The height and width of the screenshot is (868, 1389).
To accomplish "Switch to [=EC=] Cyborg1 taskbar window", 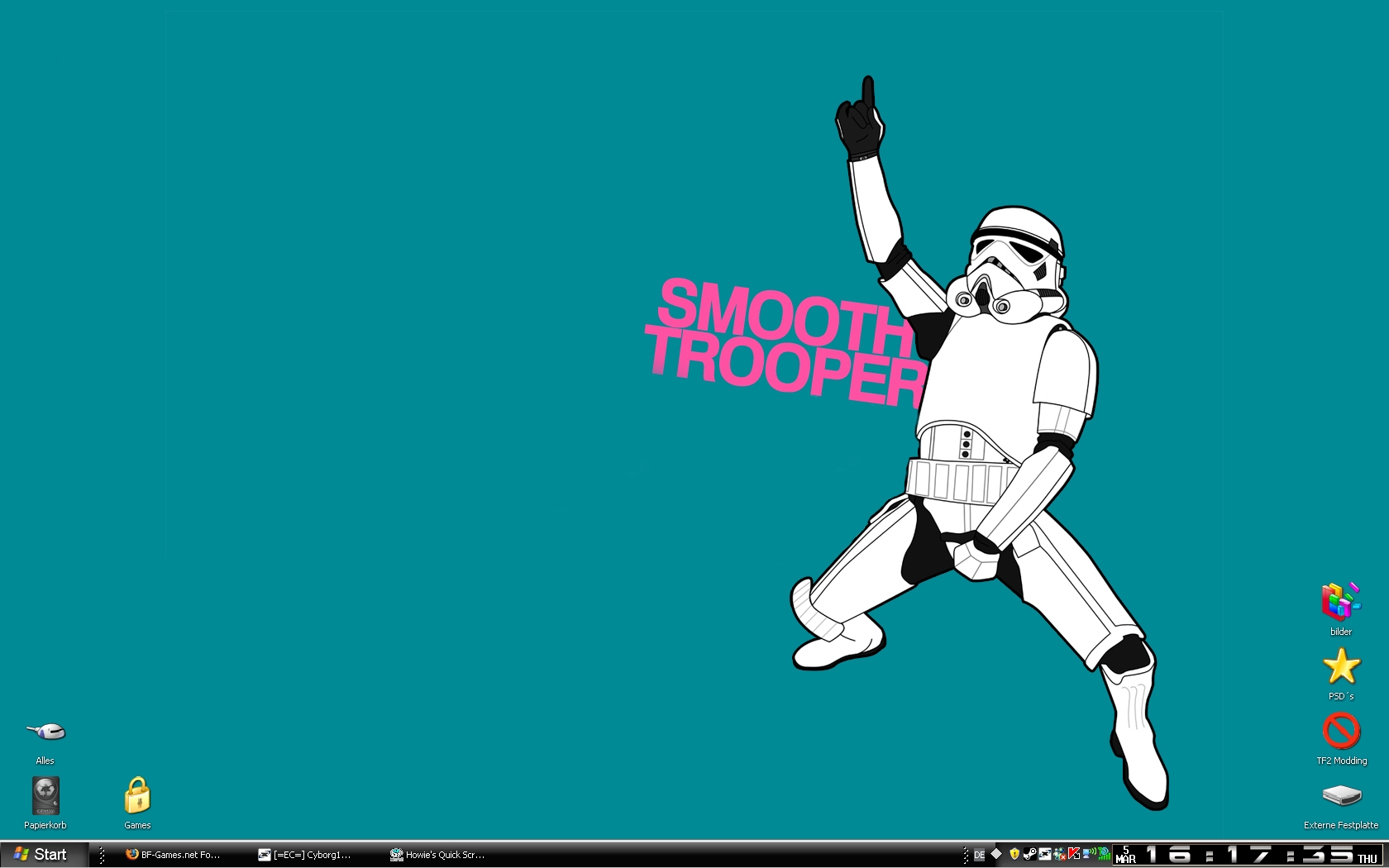I will click(x=306, y=855).
